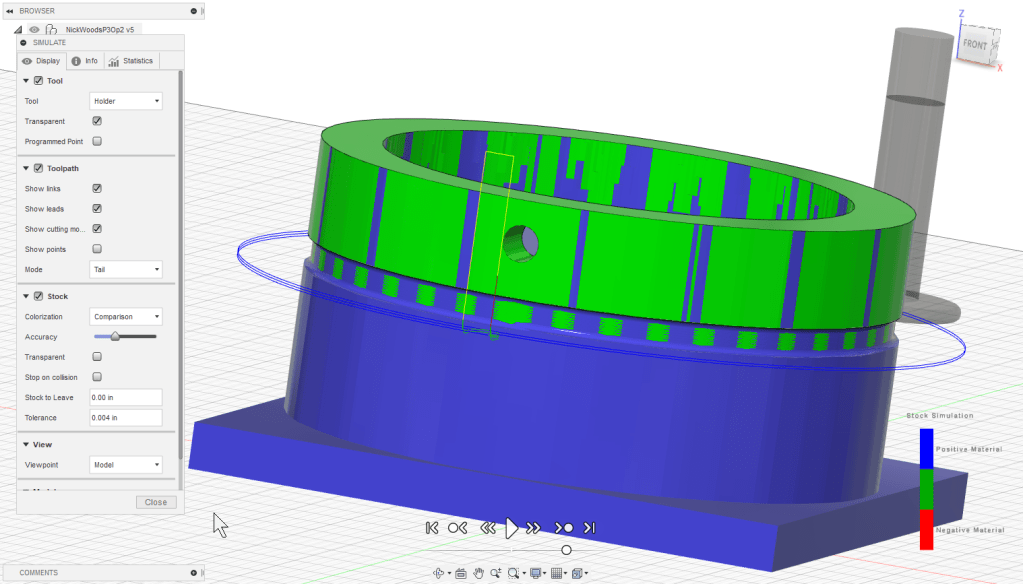Select the Pan hand tool

click(479, 573)
